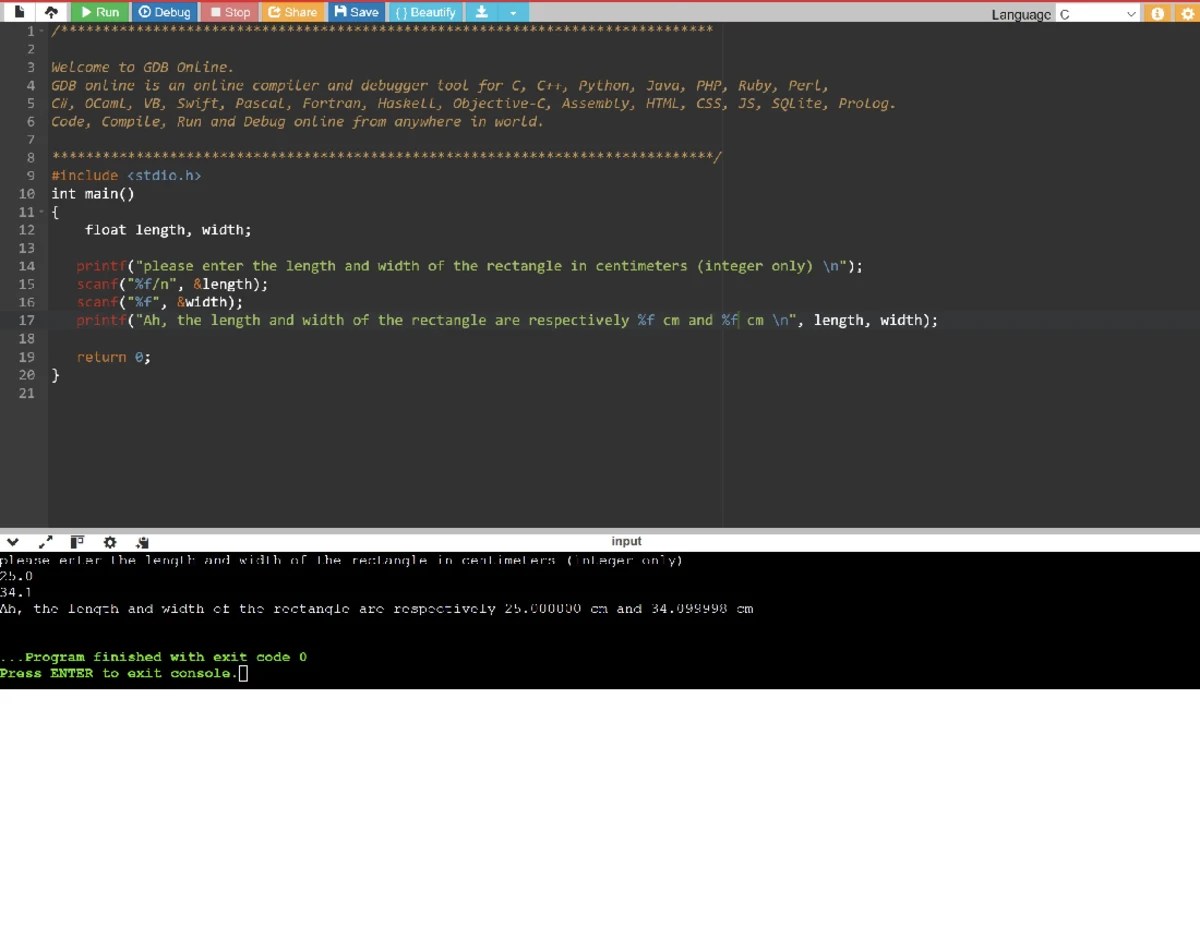Open editor settings with the orange gear icon
The width and height of the screenshot is (1200, 927).
(1187, 14)
